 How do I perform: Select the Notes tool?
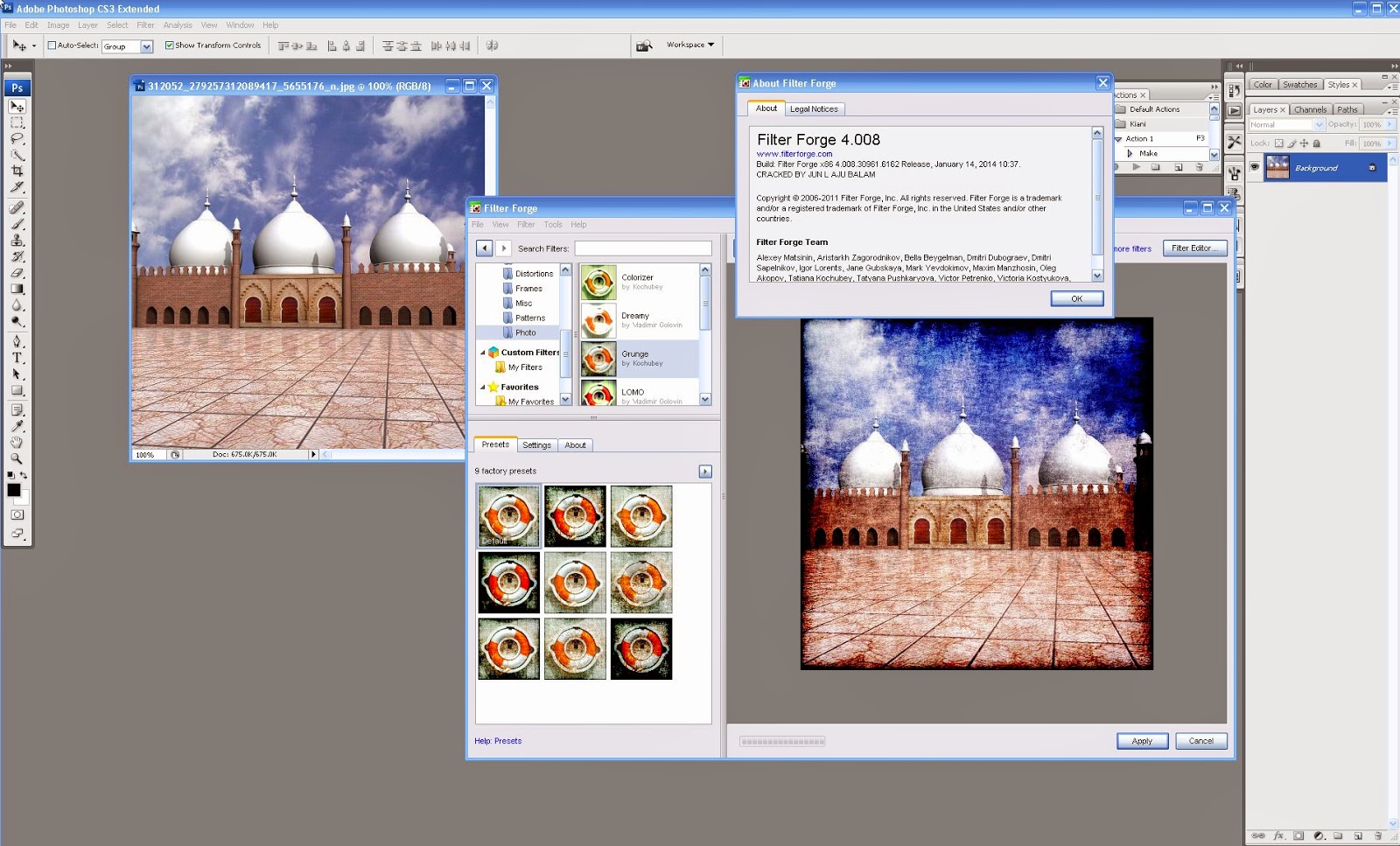point(17,409)
